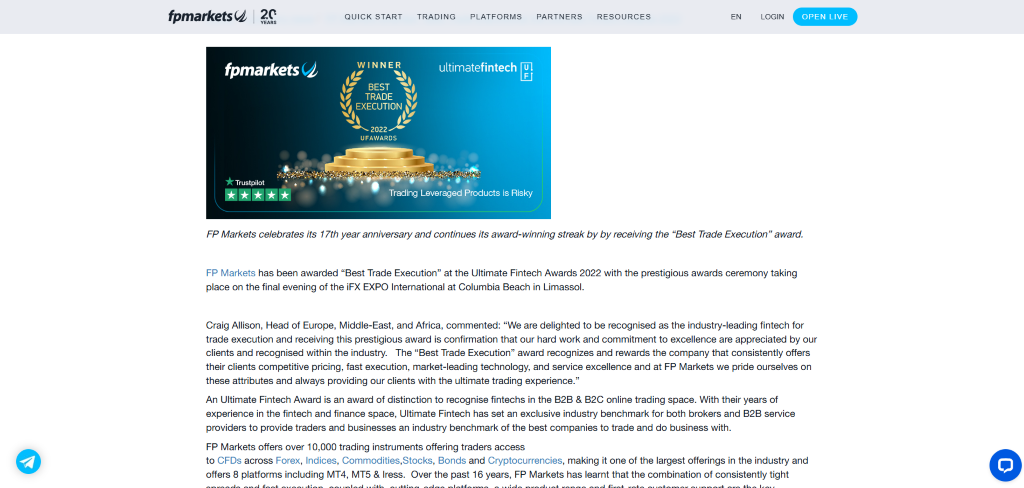Follow the Indices link

pos(321,461)
